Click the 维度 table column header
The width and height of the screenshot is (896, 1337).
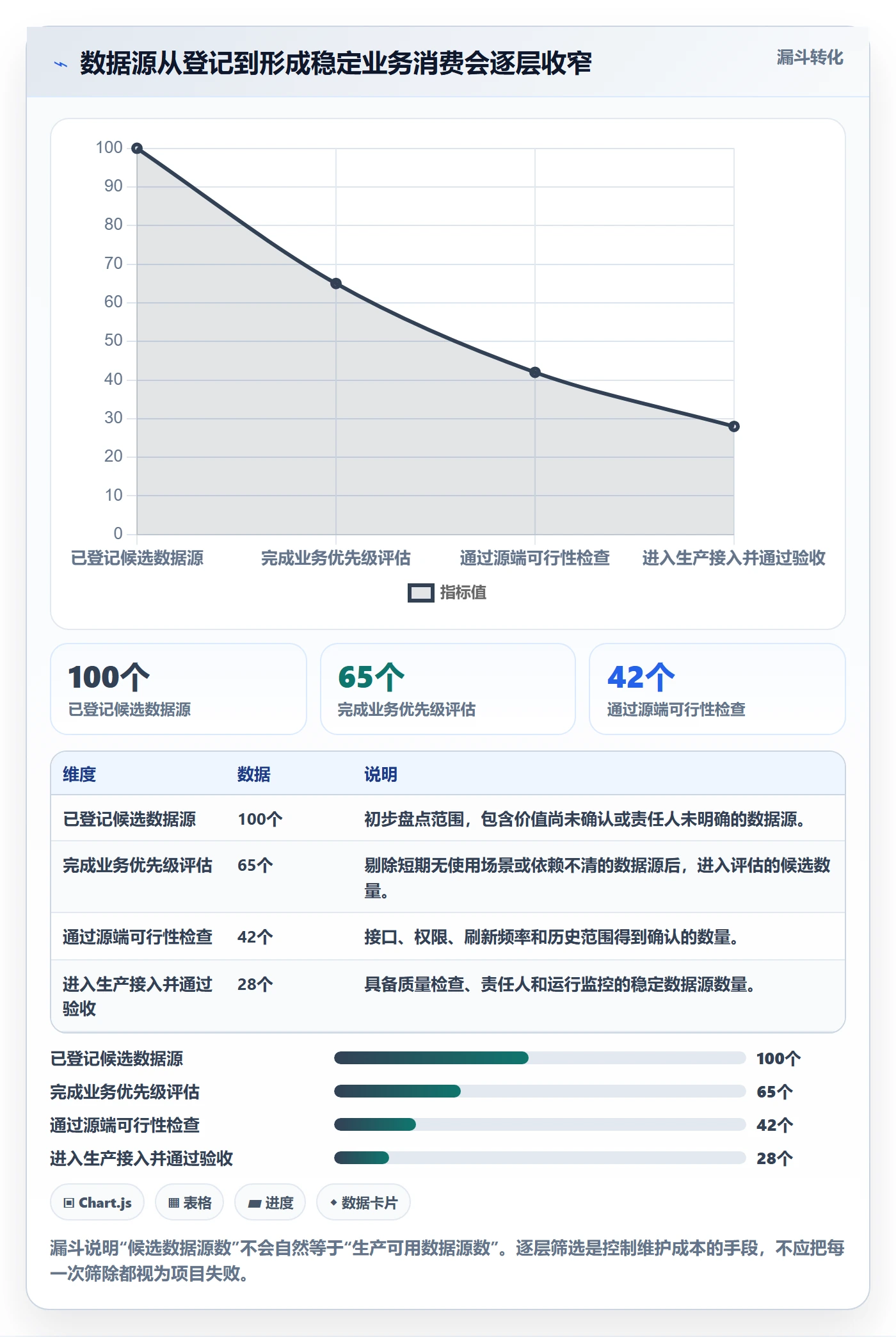click(x=79, y=774)
